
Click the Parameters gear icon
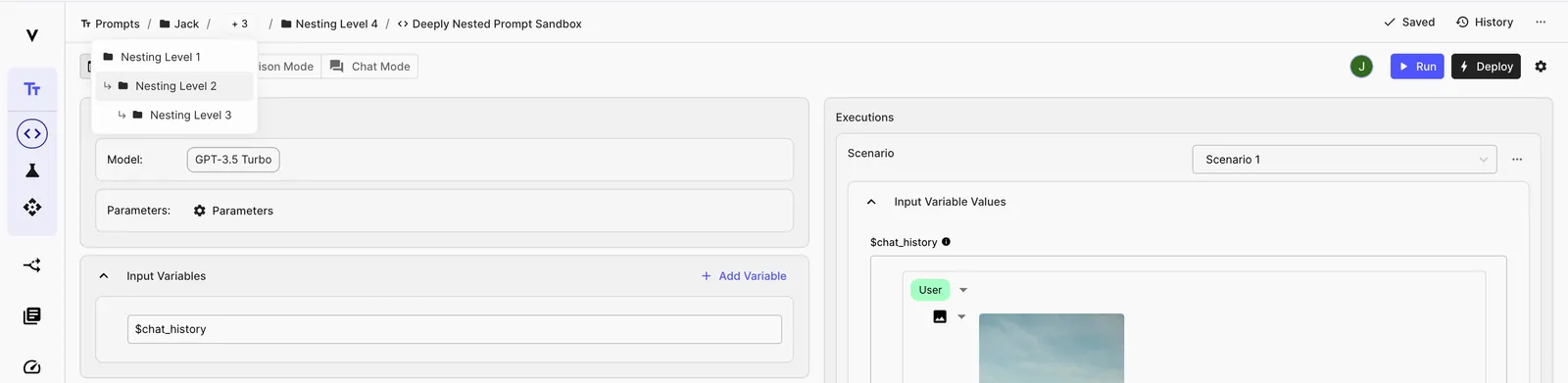200,211
